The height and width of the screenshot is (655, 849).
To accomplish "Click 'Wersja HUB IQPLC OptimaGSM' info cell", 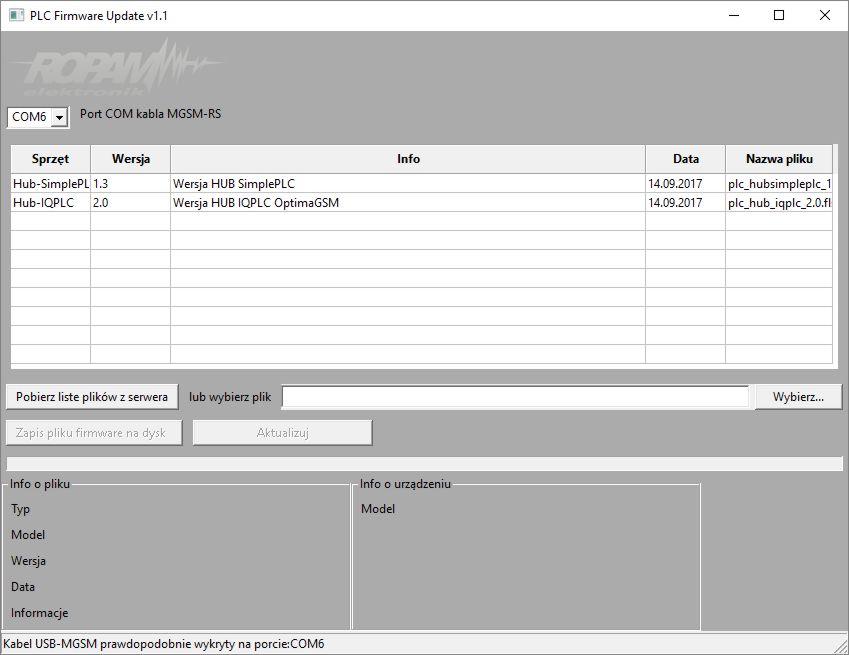I will coord(408,202).
